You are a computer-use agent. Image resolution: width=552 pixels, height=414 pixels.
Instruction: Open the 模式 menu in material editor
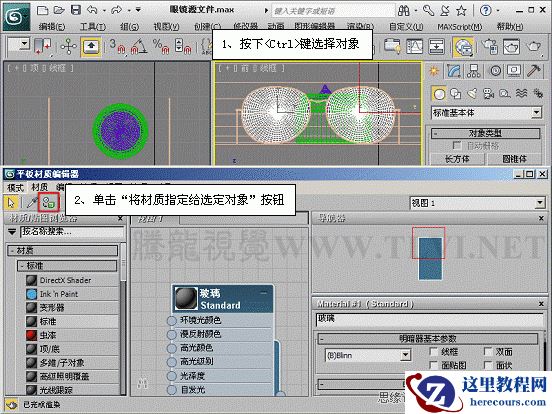point(15,187)
